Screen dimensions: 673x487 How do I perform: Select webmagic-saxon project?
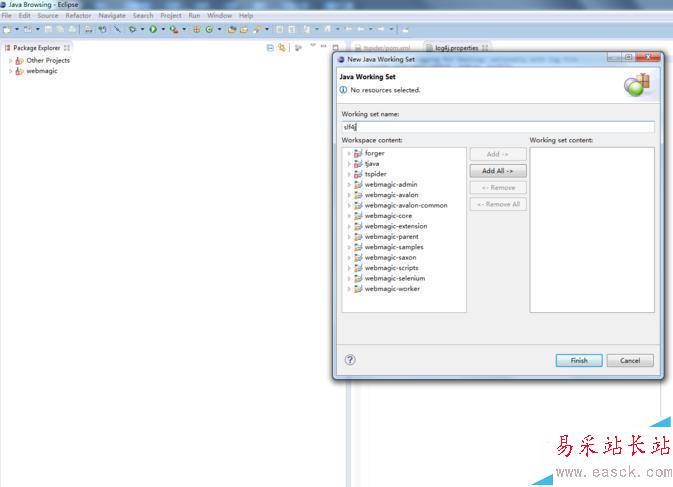pos(390,257)
